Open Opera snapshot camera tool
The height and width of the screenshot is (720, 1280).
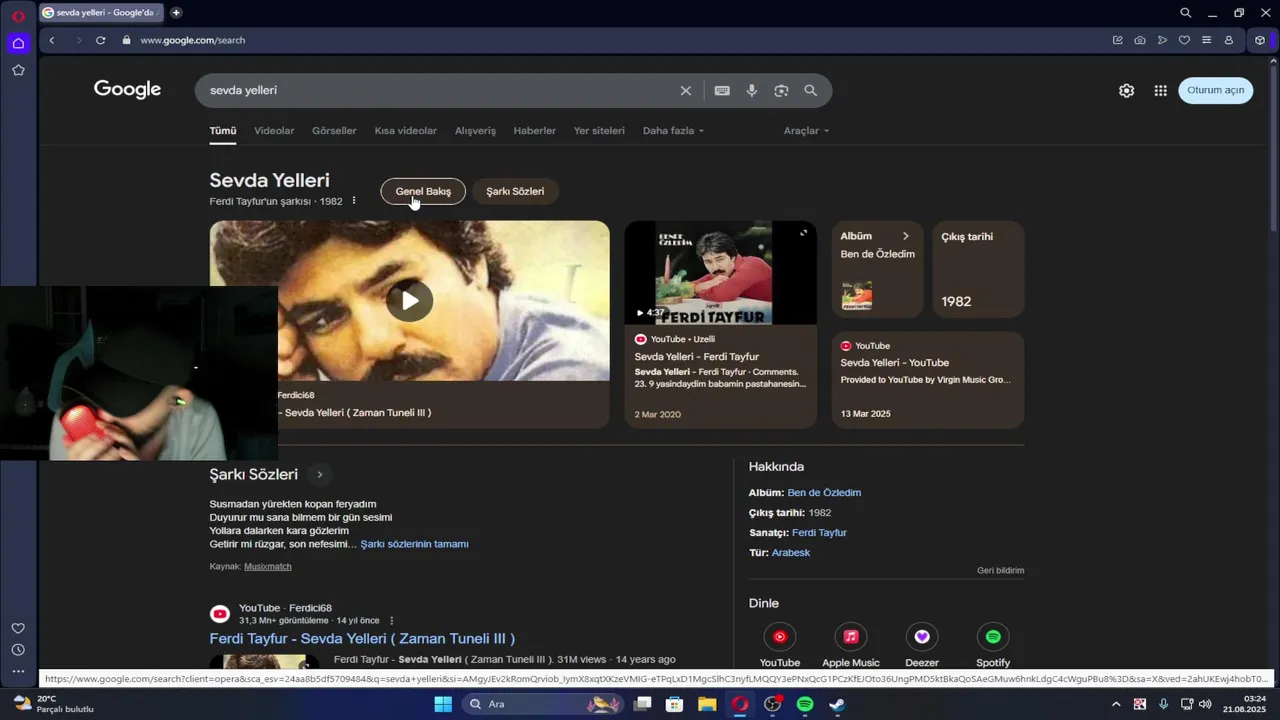[x=1140, y=40]
